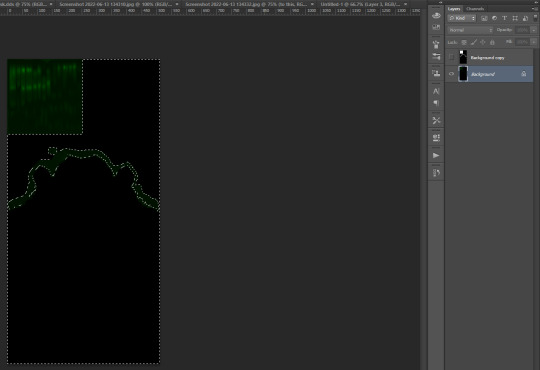Open the Normal blend mode dropdown
The width and height of the screenshot is (540, 370).
point(470,30)
